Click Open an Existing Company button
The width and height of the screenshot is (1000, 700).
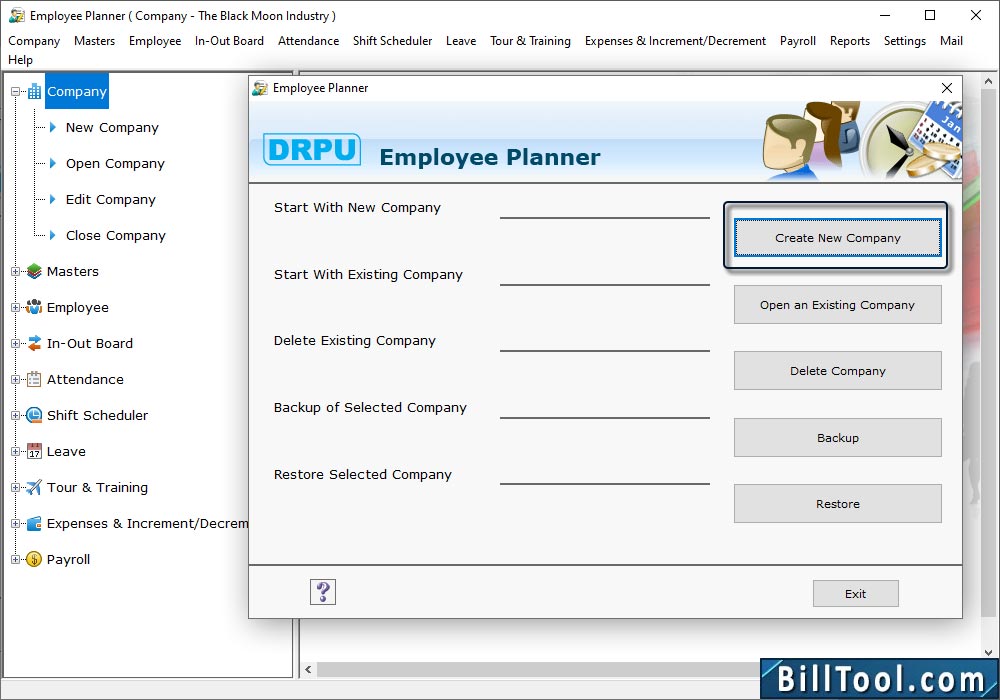tap(837, 305)
